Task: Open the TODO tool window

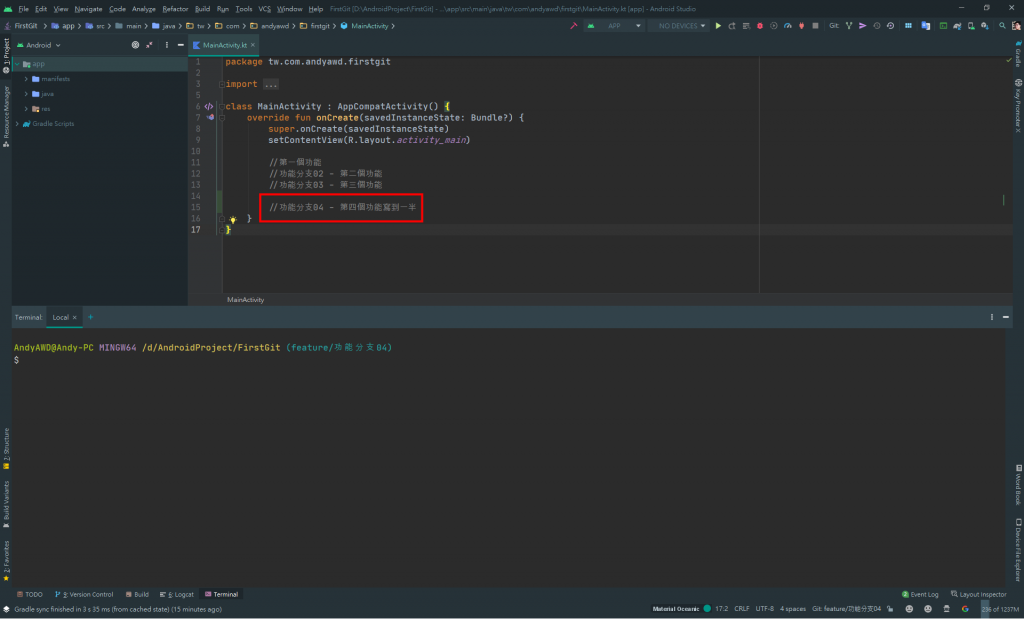Action: click(x=29, y=595)
